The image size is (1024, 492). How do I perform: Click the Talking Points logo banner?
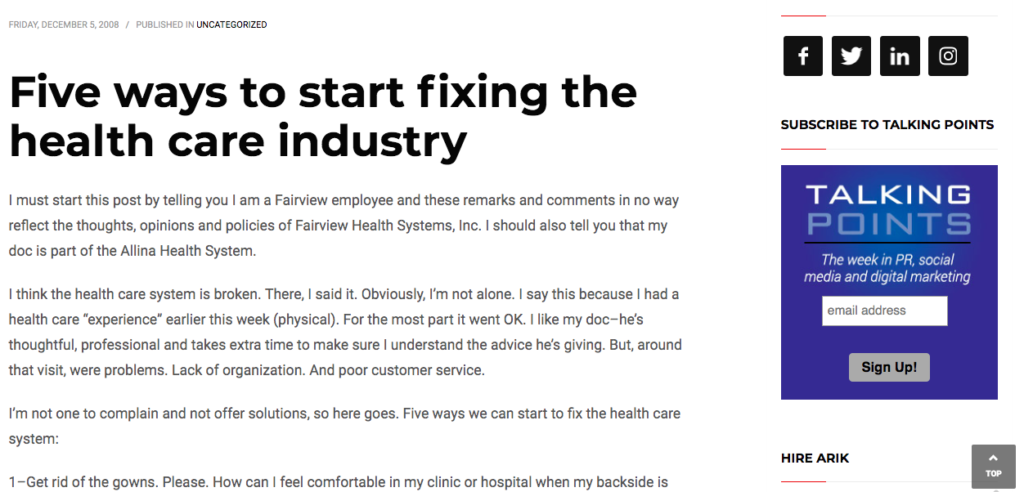point(888,210)
